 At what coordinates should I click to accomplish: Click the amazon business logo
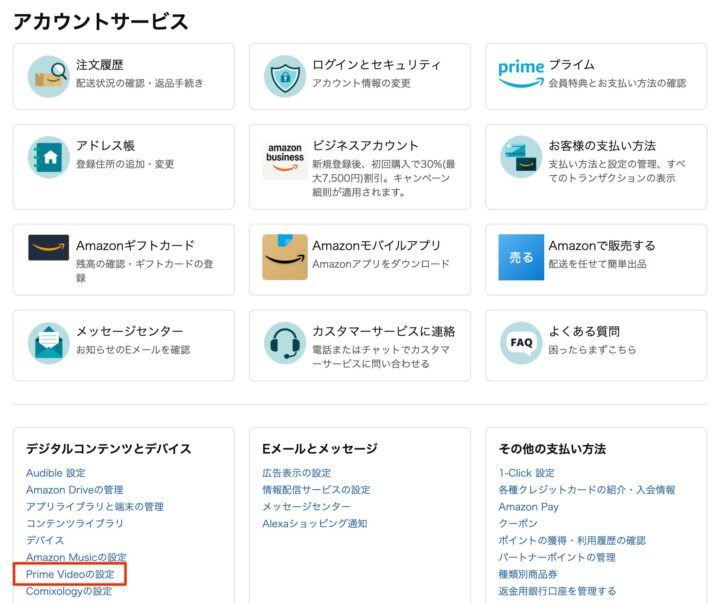tap(285, 158)
